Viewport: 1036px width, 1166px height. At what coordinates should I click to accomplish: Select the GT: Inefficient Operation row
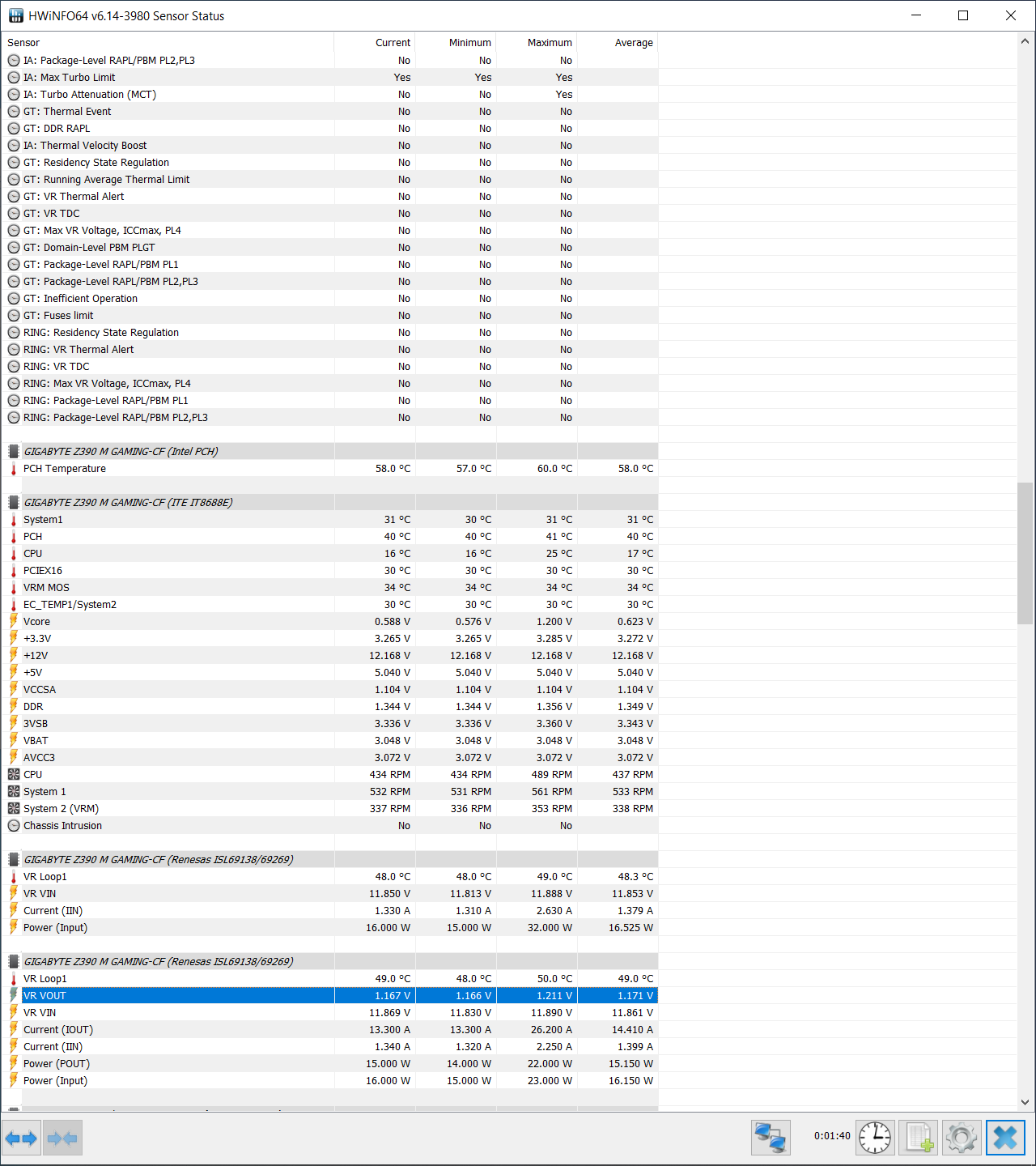[x=329, y=299]
